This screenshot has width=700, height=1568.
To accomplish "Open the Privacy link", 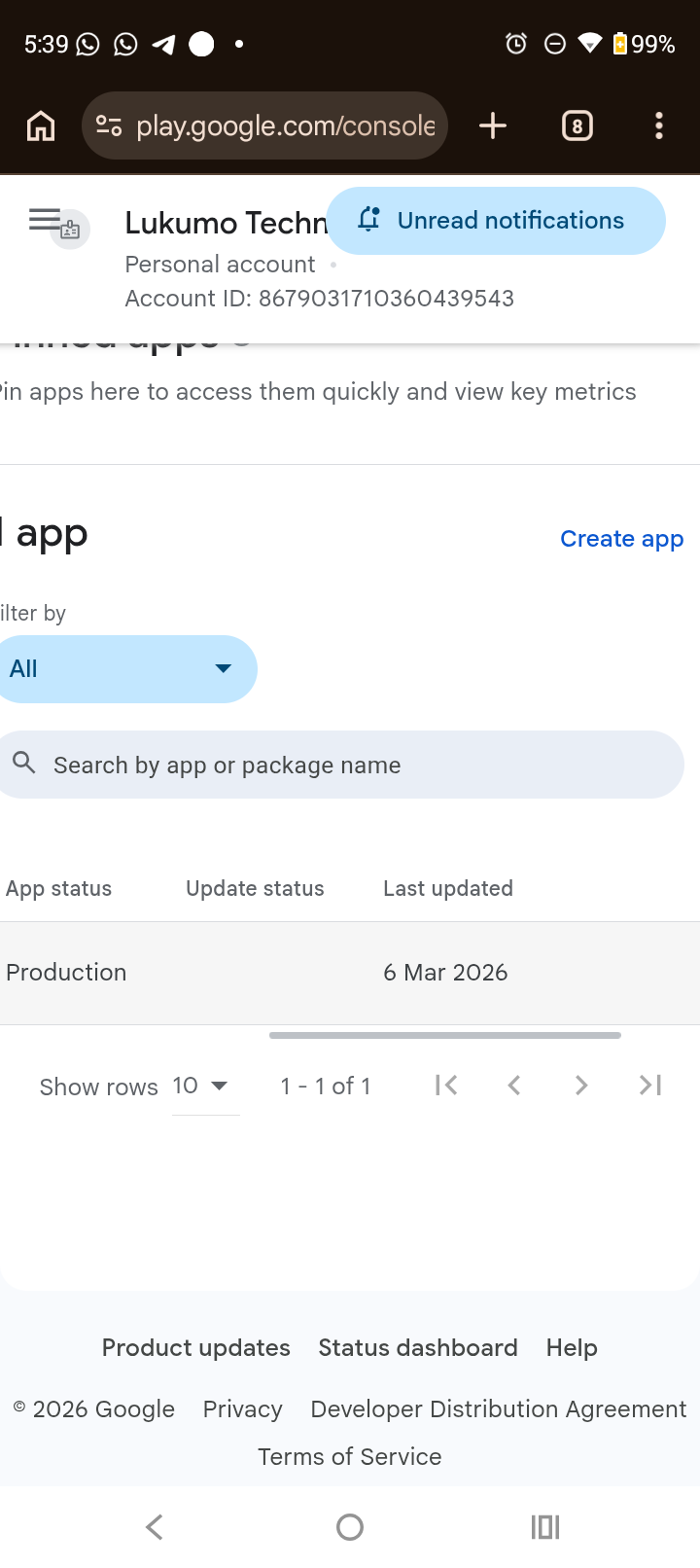I will (x=243, y=1409).
